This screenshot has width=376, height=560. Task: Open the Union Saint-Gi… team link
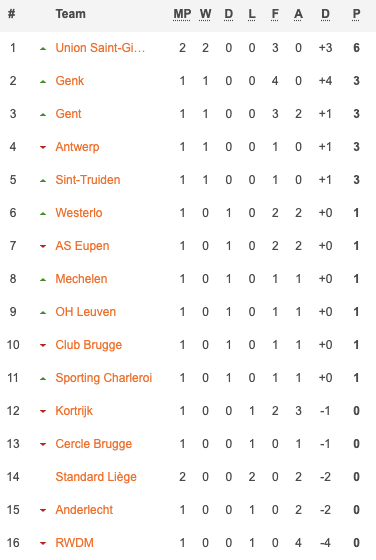pos(100,48)
